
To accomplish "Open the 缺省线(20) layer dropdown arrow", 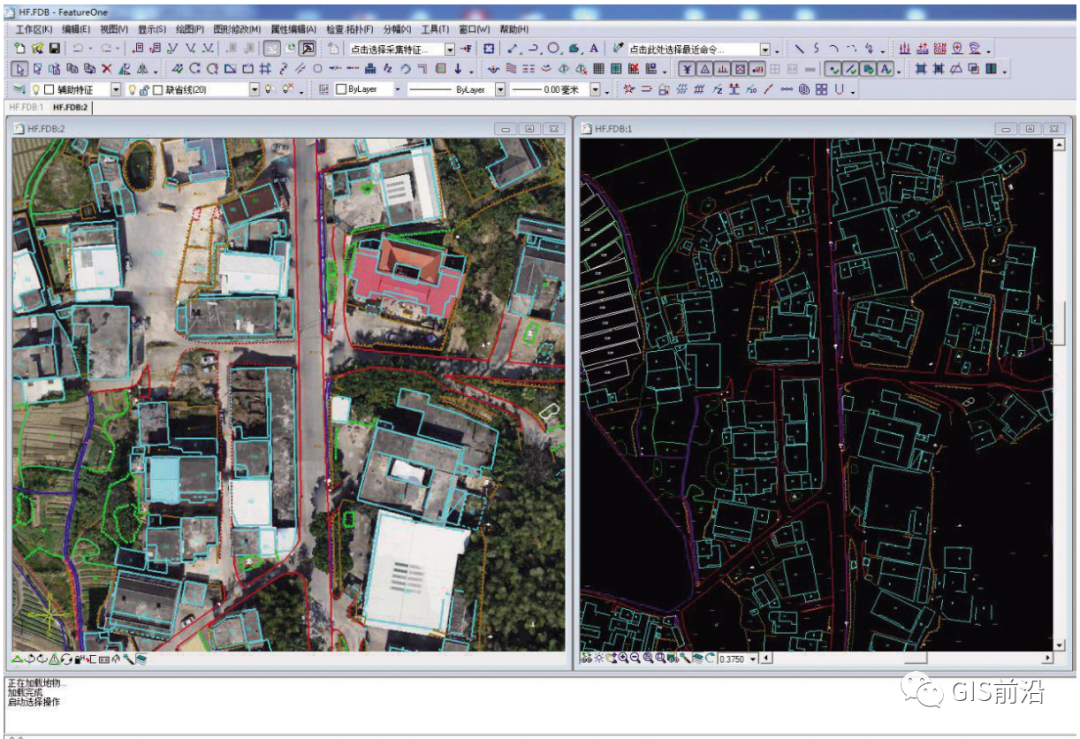I will pos(254,90).
